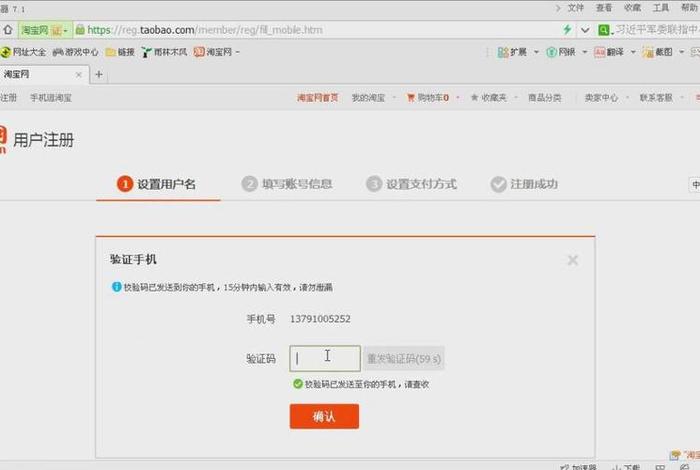Viewport: 700px width, 470px height.
Task: Expand the 翻译 dropdown arrow
Action: [x=633, y=52]
